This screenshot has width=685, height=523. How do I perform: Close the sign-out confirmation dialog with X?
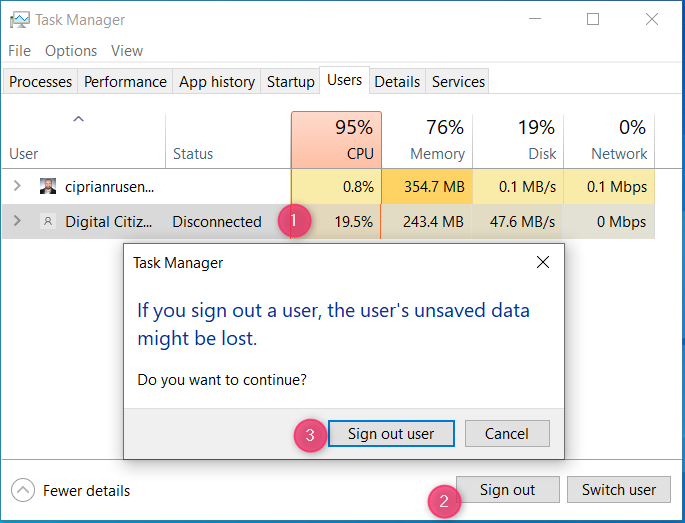543,262
